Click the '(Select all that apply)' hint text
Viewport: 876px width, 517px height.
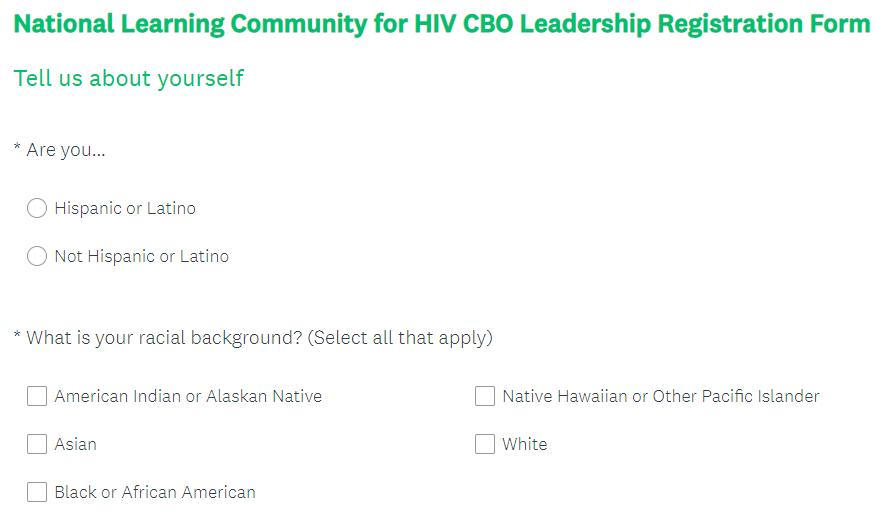tap(400, 338)
